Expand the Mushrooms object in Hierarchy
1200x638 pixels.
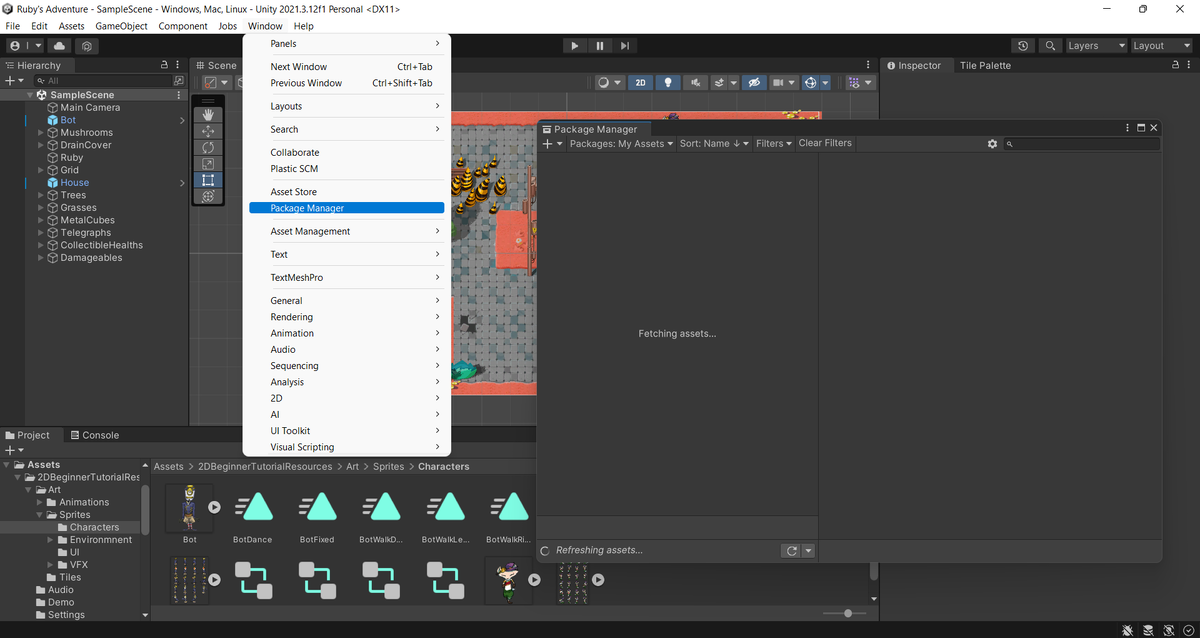(41, 133)
